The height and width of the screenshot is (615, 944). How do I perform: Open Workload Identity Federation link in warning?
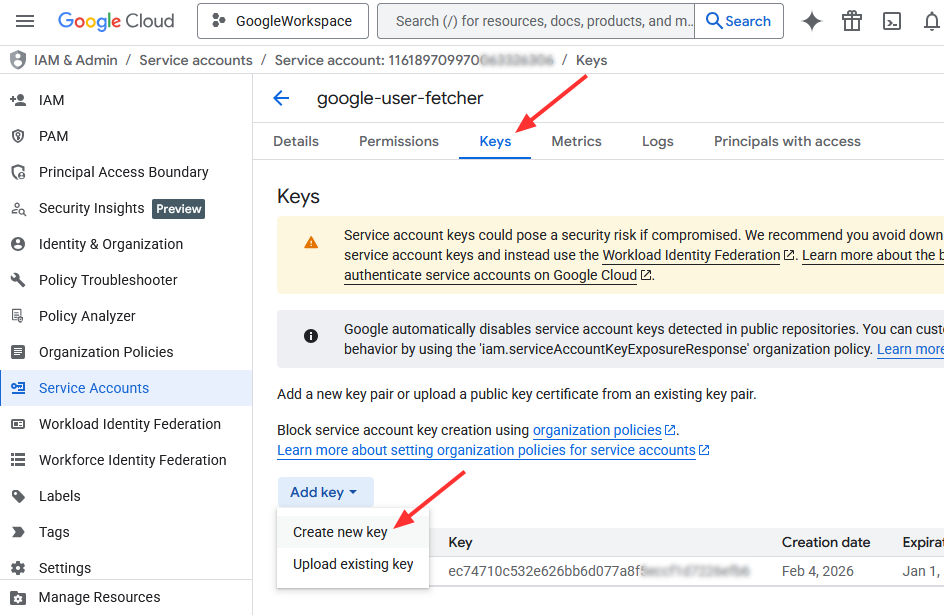pyautogui.click(x=691, y=255)
